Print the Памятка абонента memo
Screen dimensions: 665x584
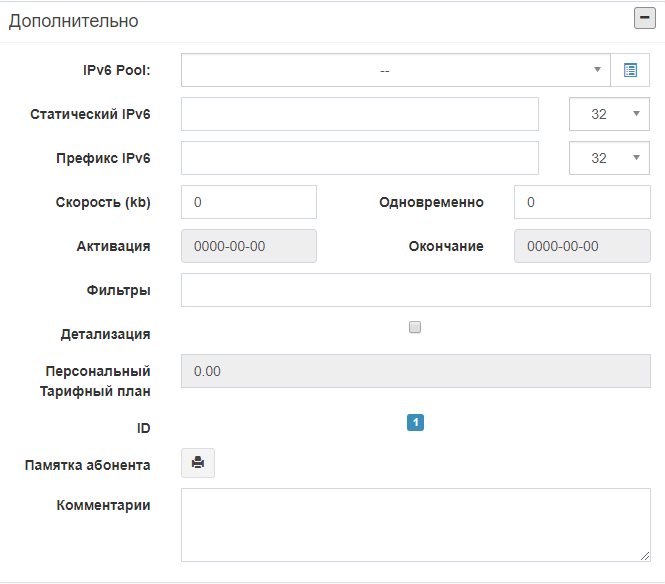pyautogui.click(x=198, y=463)
